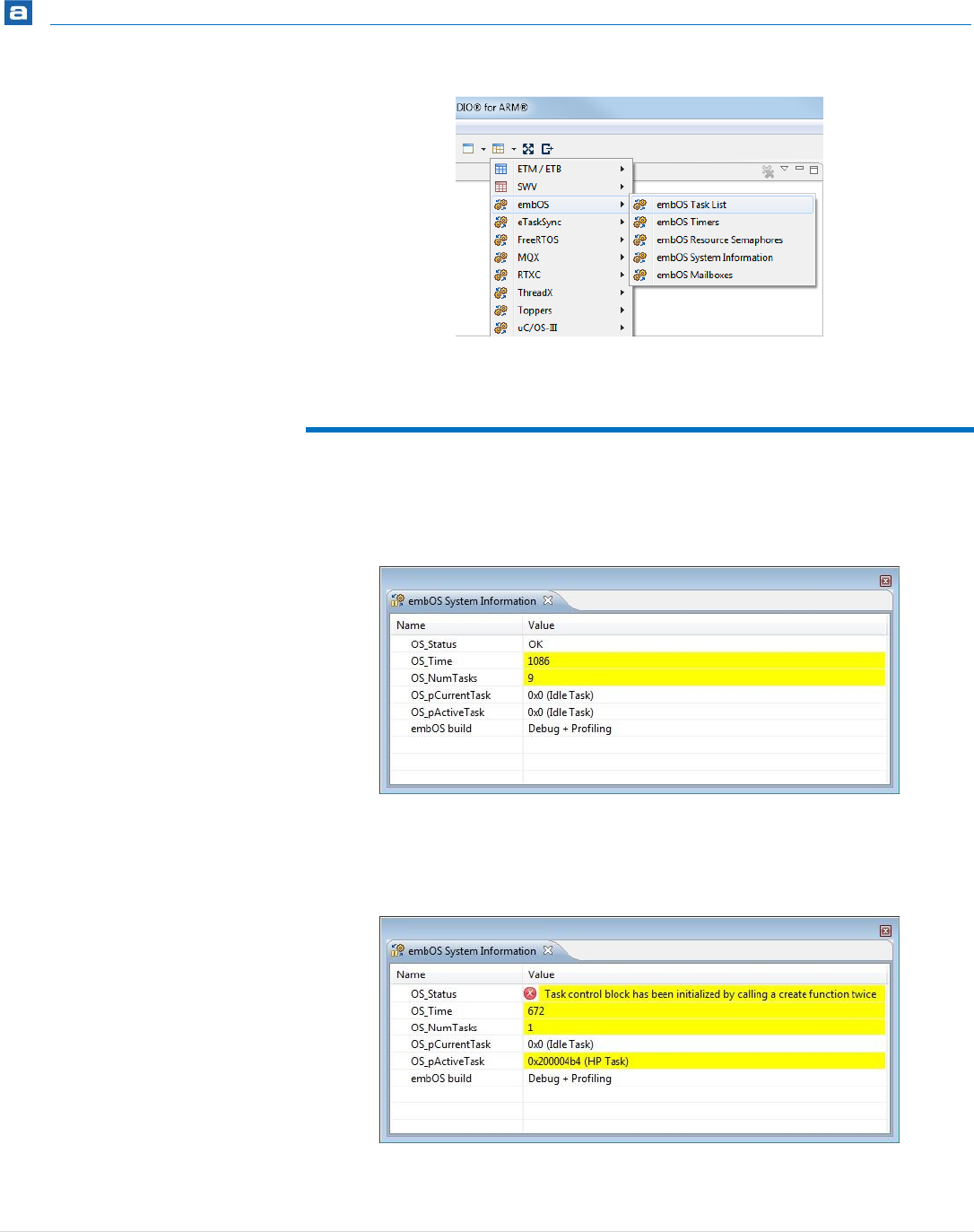
Task: Click the highlighted OS_Time value 1086
Action: [705, 661]
